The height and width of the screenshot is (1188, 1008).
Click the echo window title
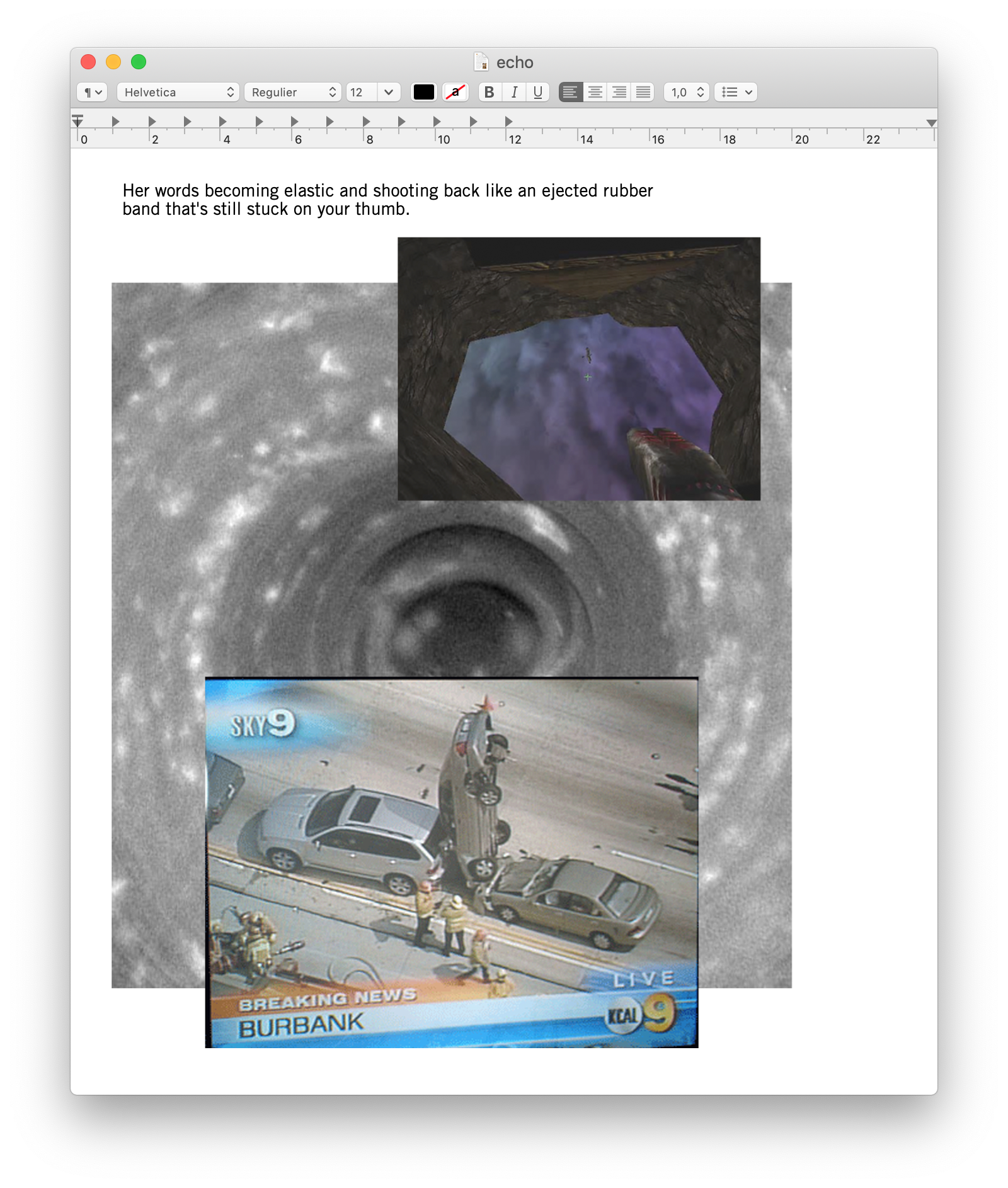click(x=515, y=62)
